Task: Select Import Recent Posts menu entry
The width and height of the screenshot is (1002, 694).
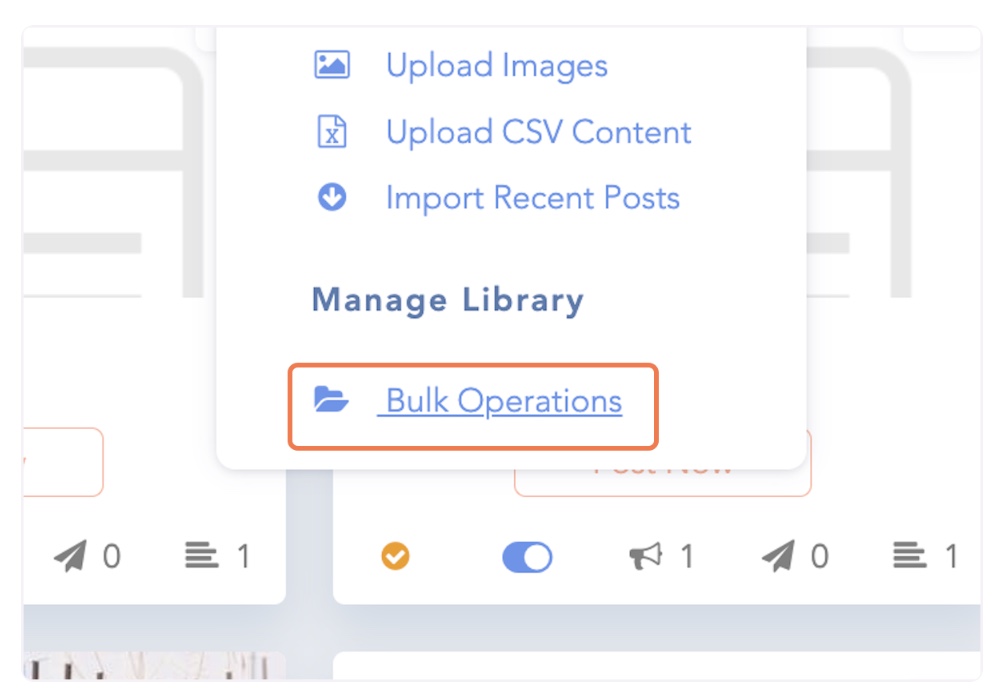Action: tap(532, 198)
